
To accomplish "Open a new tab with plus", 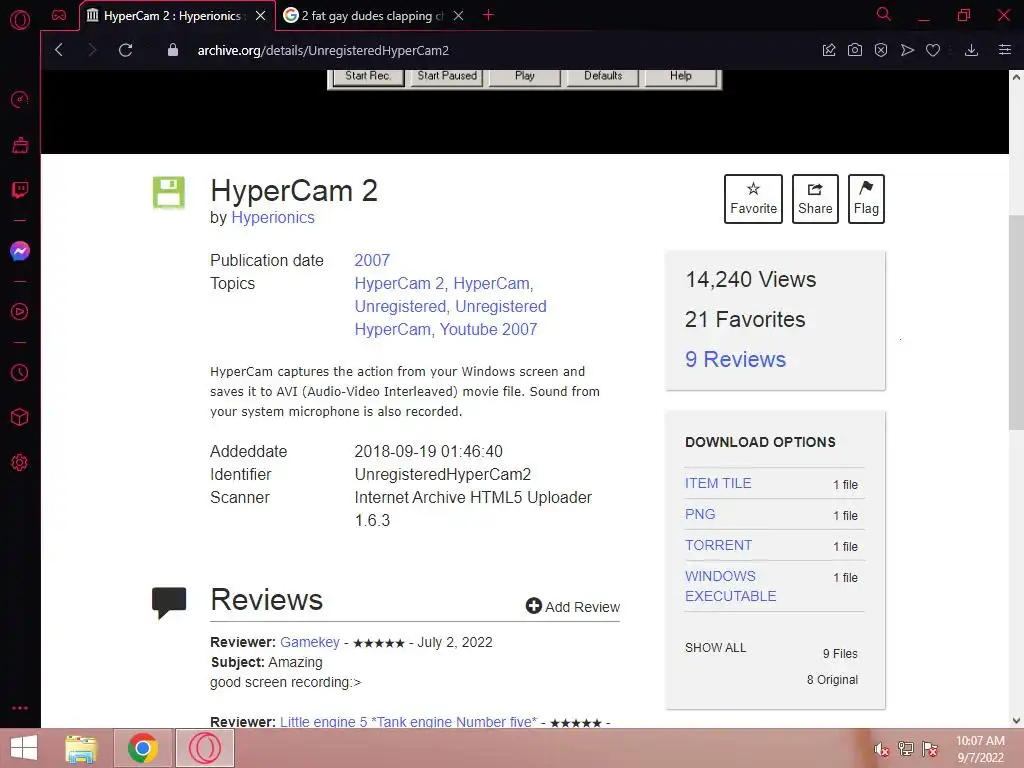I will 488,15.
